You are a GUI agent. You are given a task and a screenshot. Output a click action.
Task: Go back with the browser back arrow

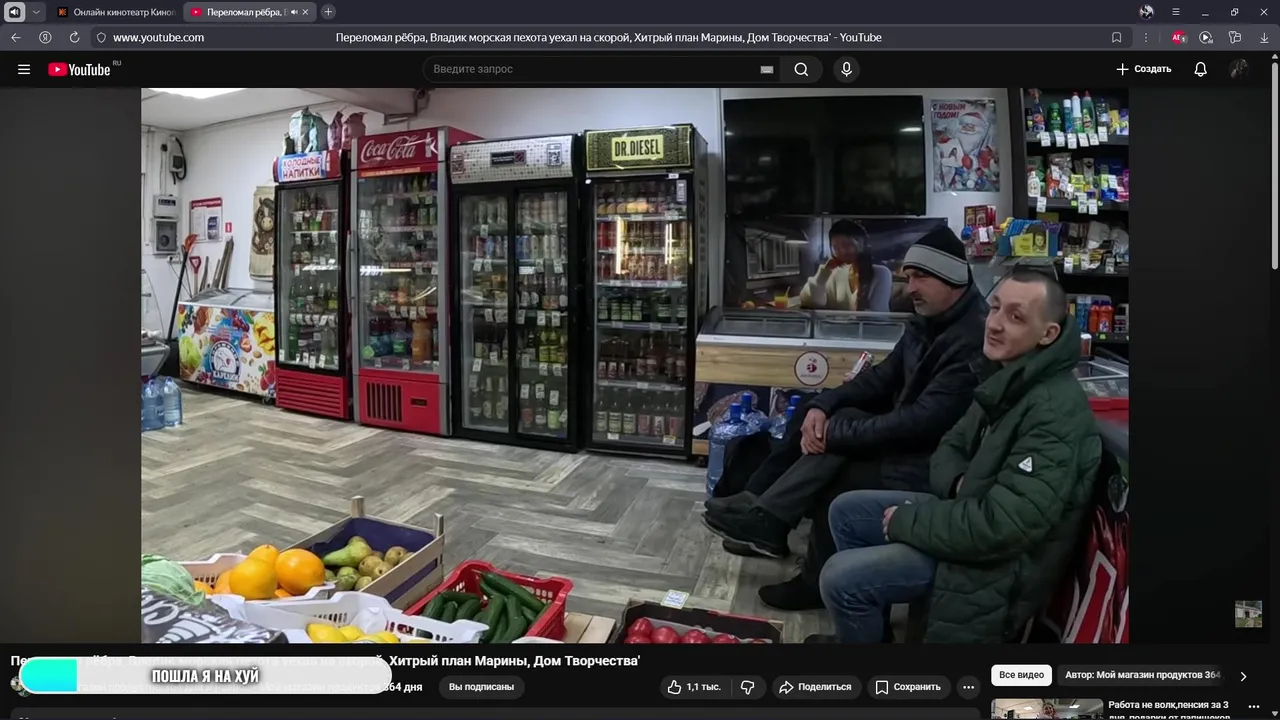click(16, 37)
